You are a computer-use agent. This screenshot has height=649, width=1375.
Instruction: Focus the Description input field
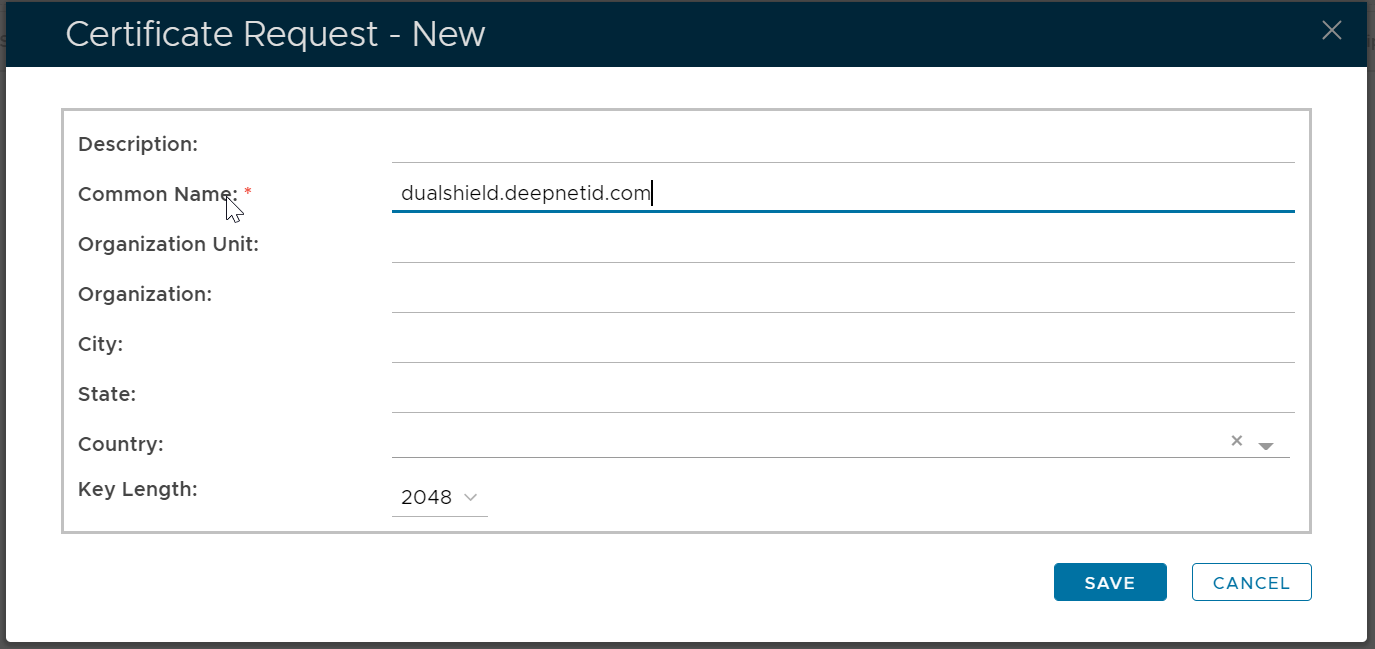pyautogui.click(x=842, y=145)
